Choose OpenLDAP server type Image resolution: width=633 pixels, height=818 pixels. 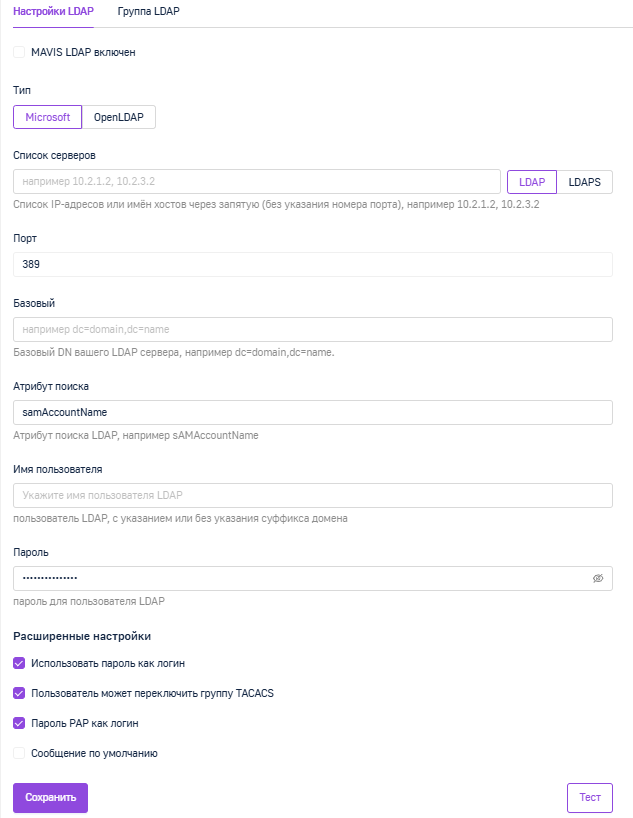tap(118, 117)
